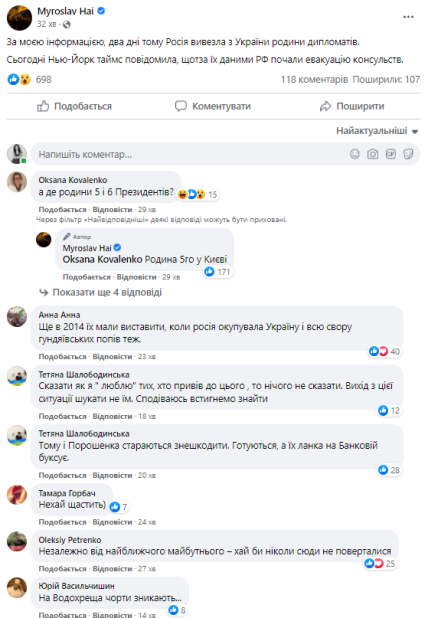The height and width of the screenshot is (618, 428).
Task: Open the Найактуальніші sorting dropdown
Action: 377,131
